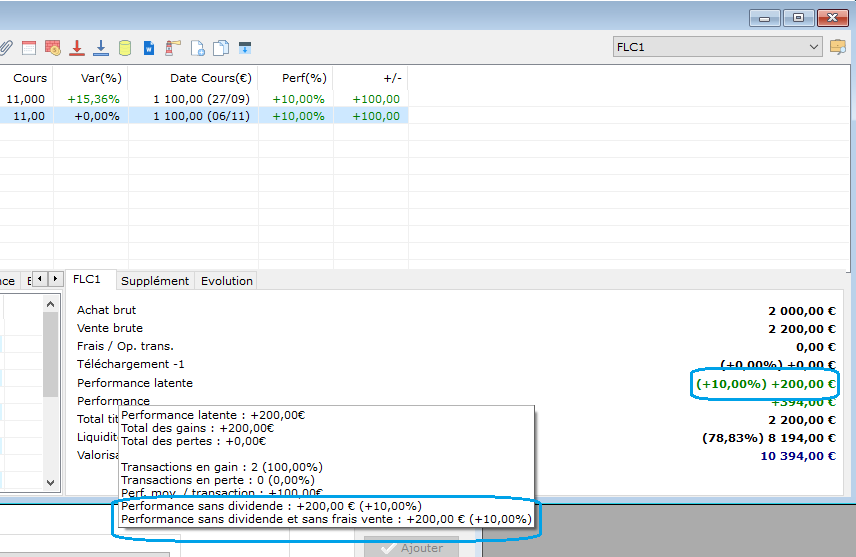The image size is (856, 557).
Task: Click Performance sans dividende et sans frais vente
Action: click(326, 519)
